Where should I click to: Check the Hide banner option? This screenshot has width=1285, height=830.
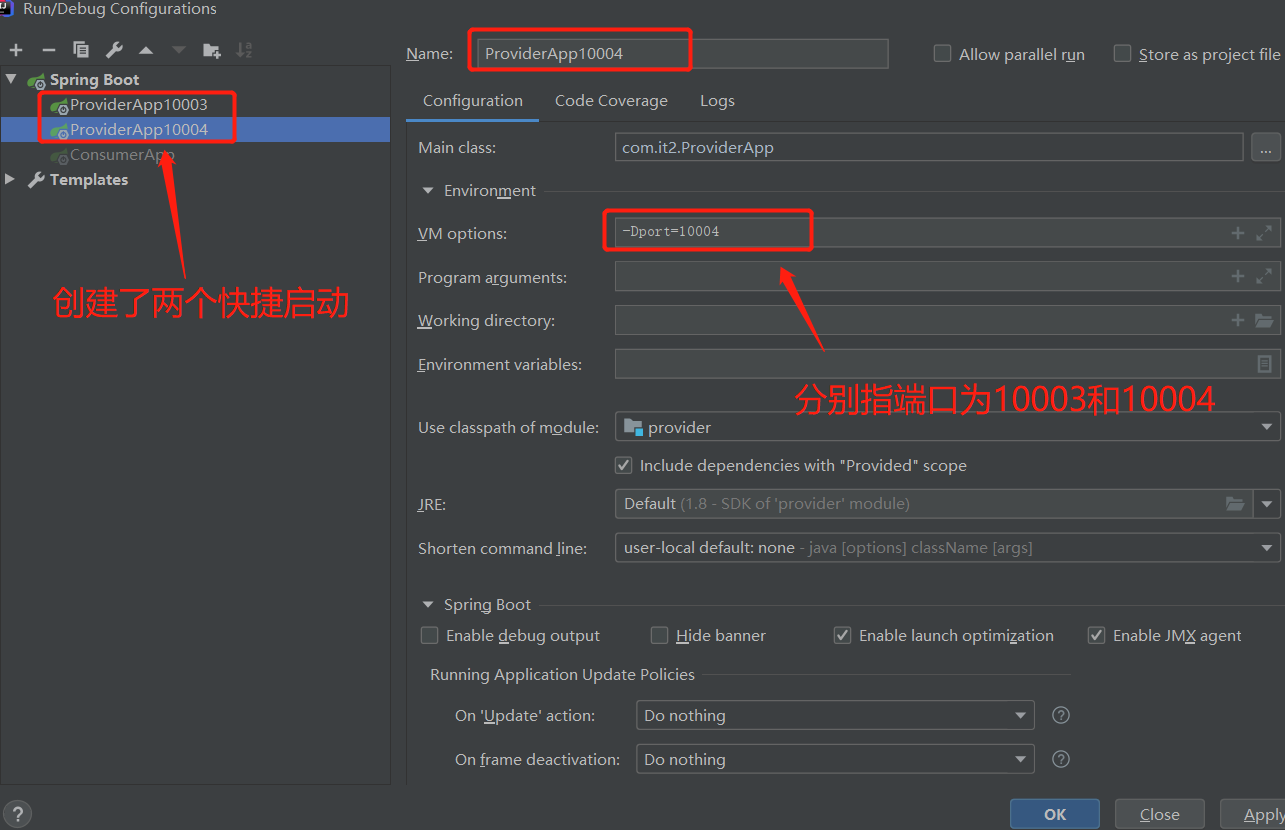point(659,635)
